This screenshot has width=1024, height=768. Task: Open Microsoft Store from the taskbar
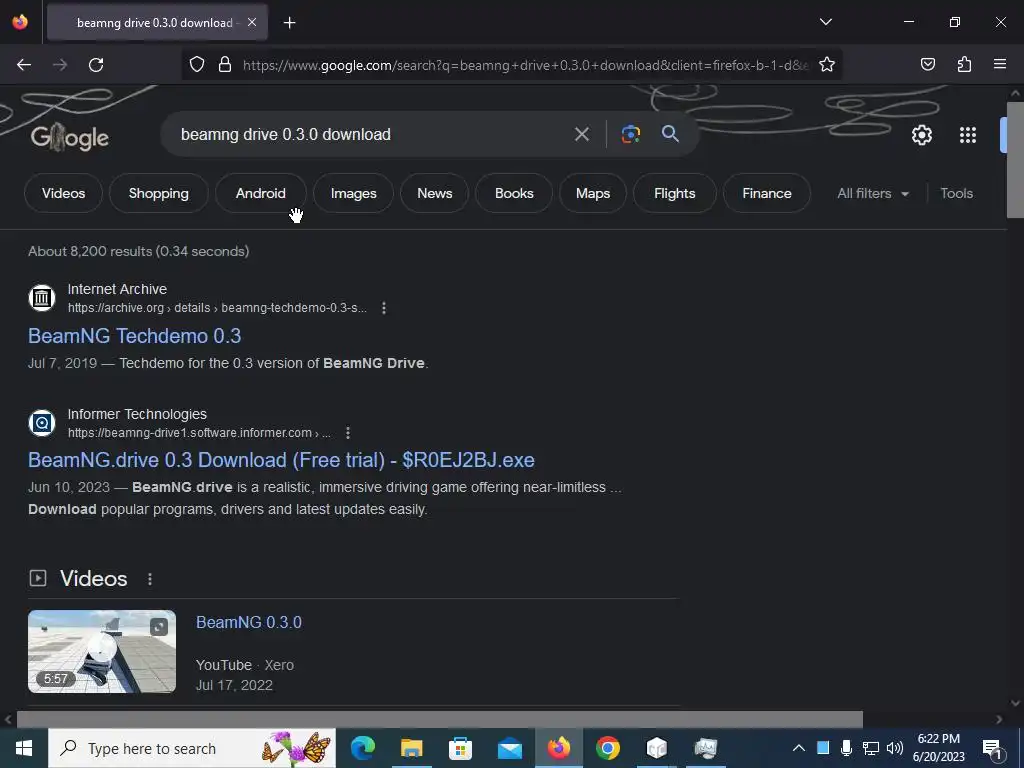click(x=460, y=748)
